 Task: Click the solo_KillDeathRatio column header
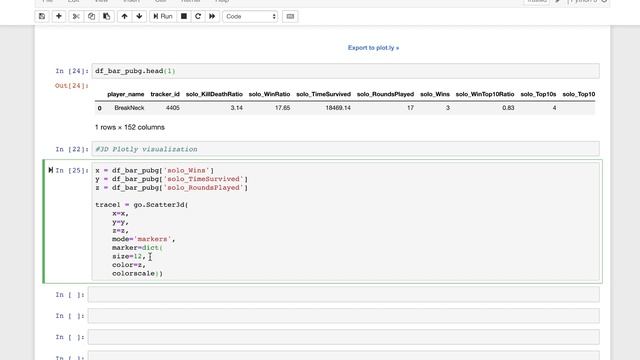(x=214, y=94)
